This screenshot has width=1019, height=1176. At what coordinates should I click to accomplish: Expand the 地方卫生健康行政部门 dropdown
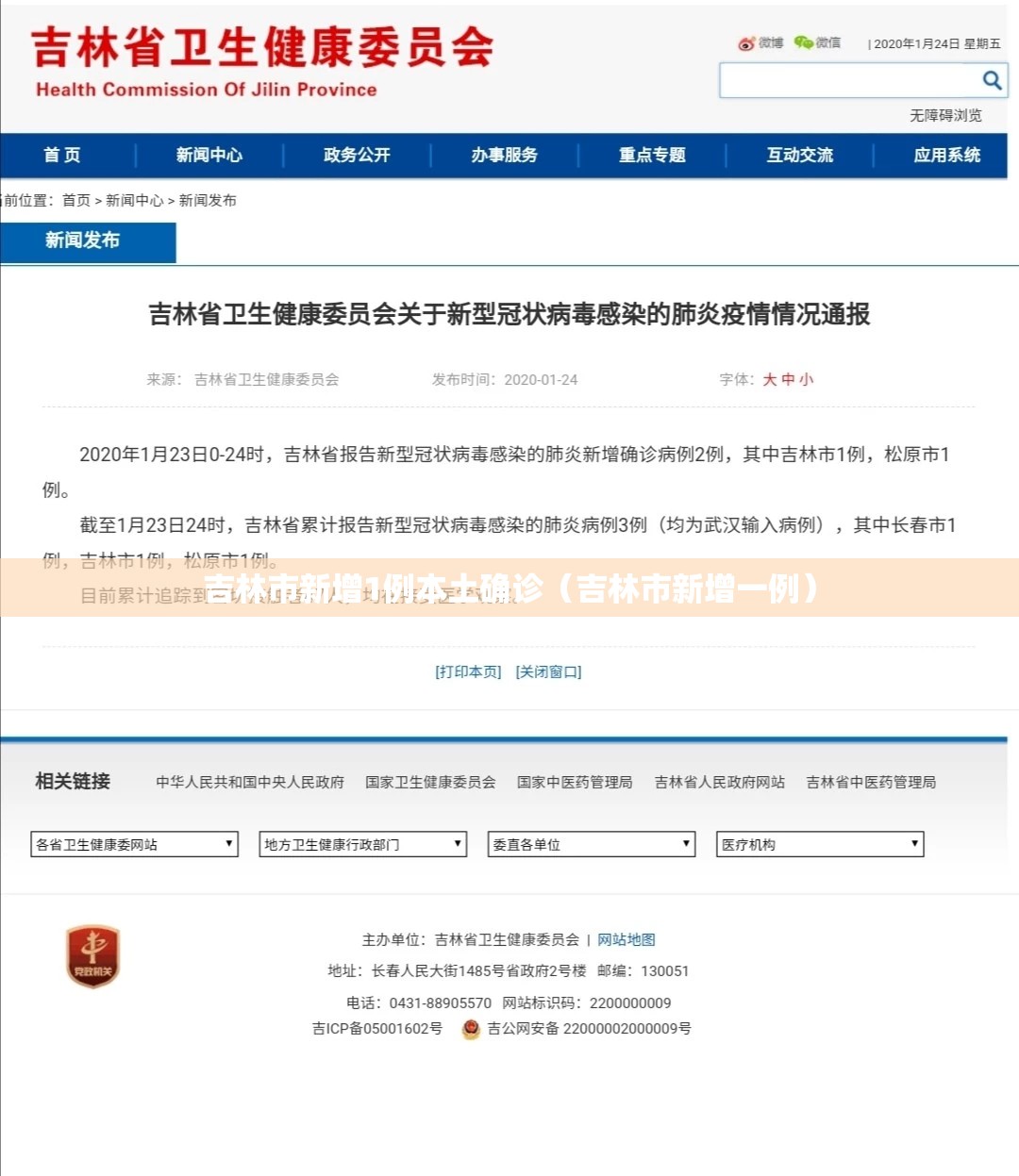coord(363,844)
